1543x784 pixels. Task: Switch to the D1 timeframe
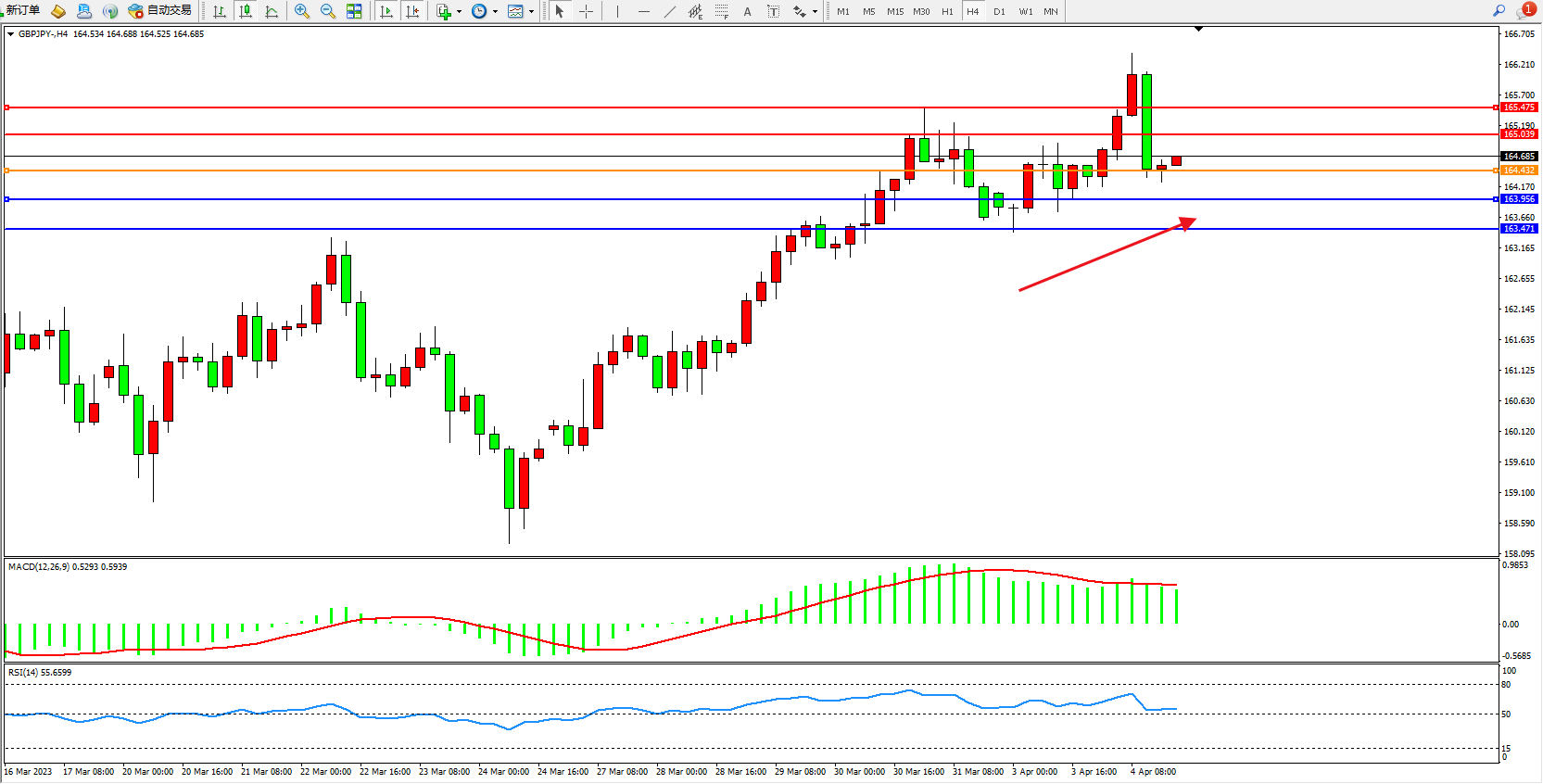[x=999, y=11]
